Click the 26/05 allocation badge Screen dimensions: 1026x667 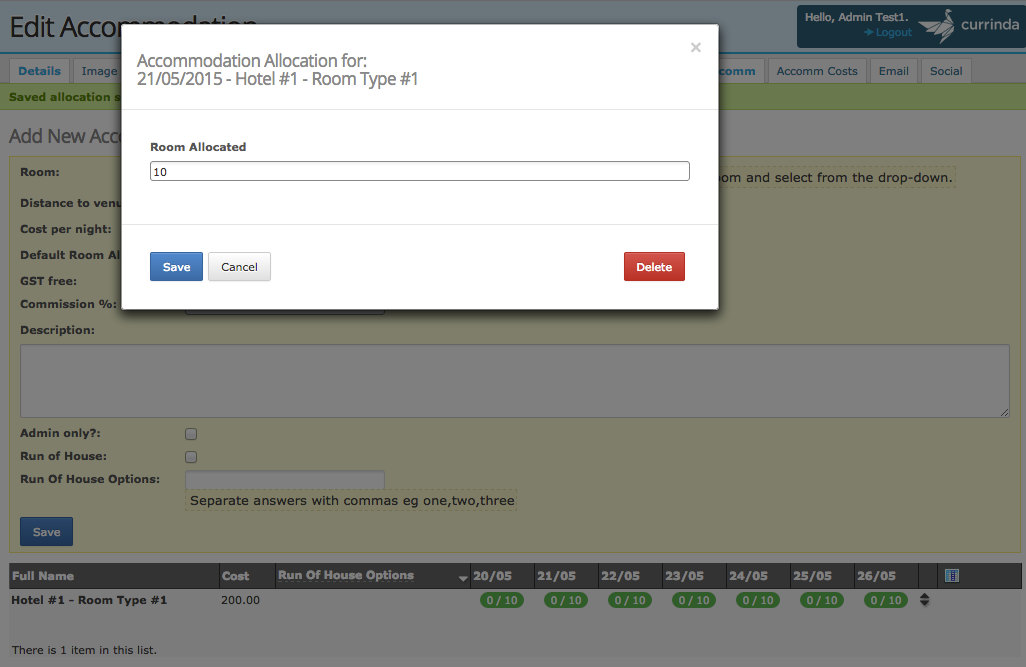(x=886, y=600)
